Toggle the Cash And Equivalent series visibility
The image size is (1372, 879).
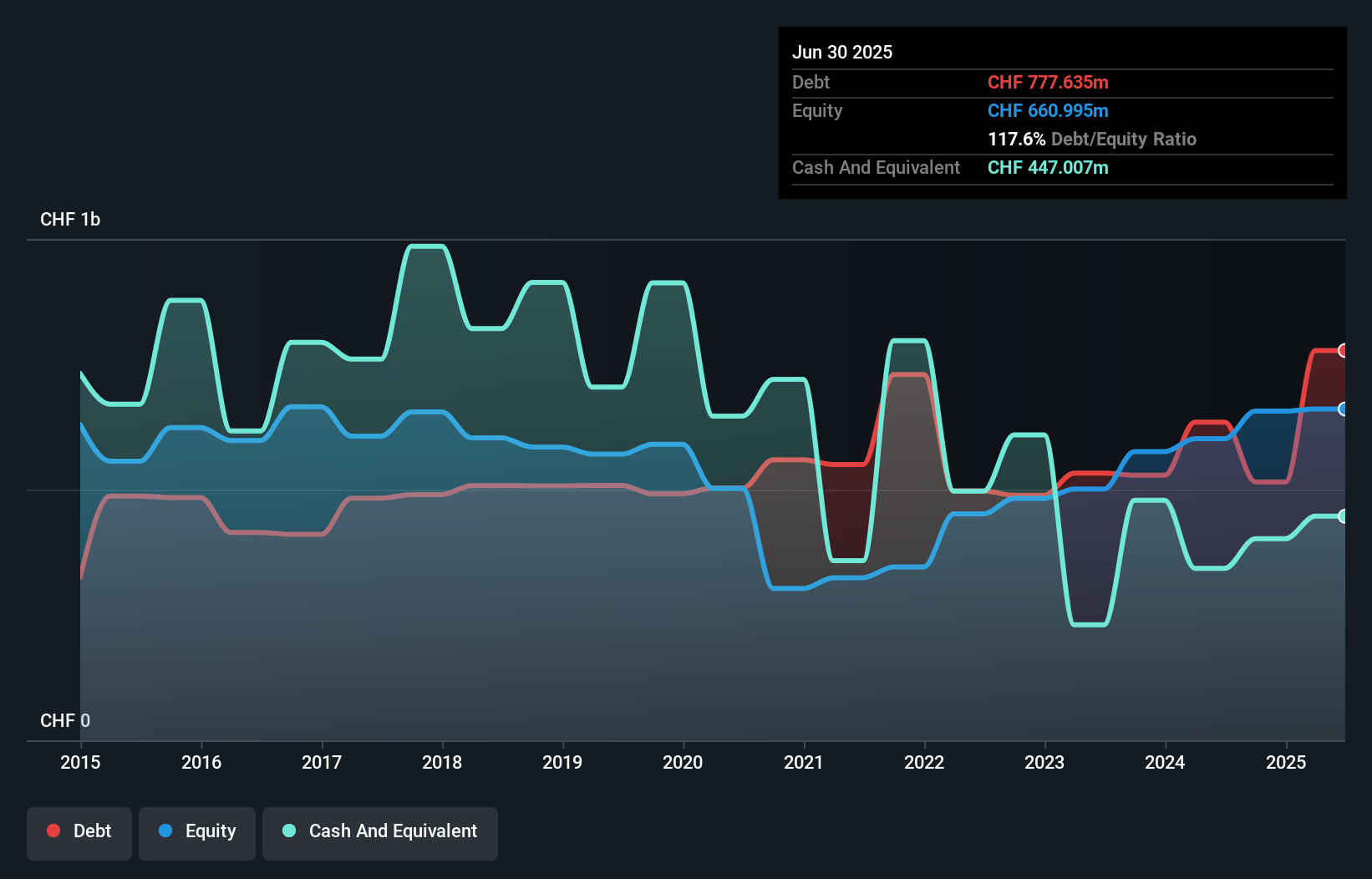380,831
